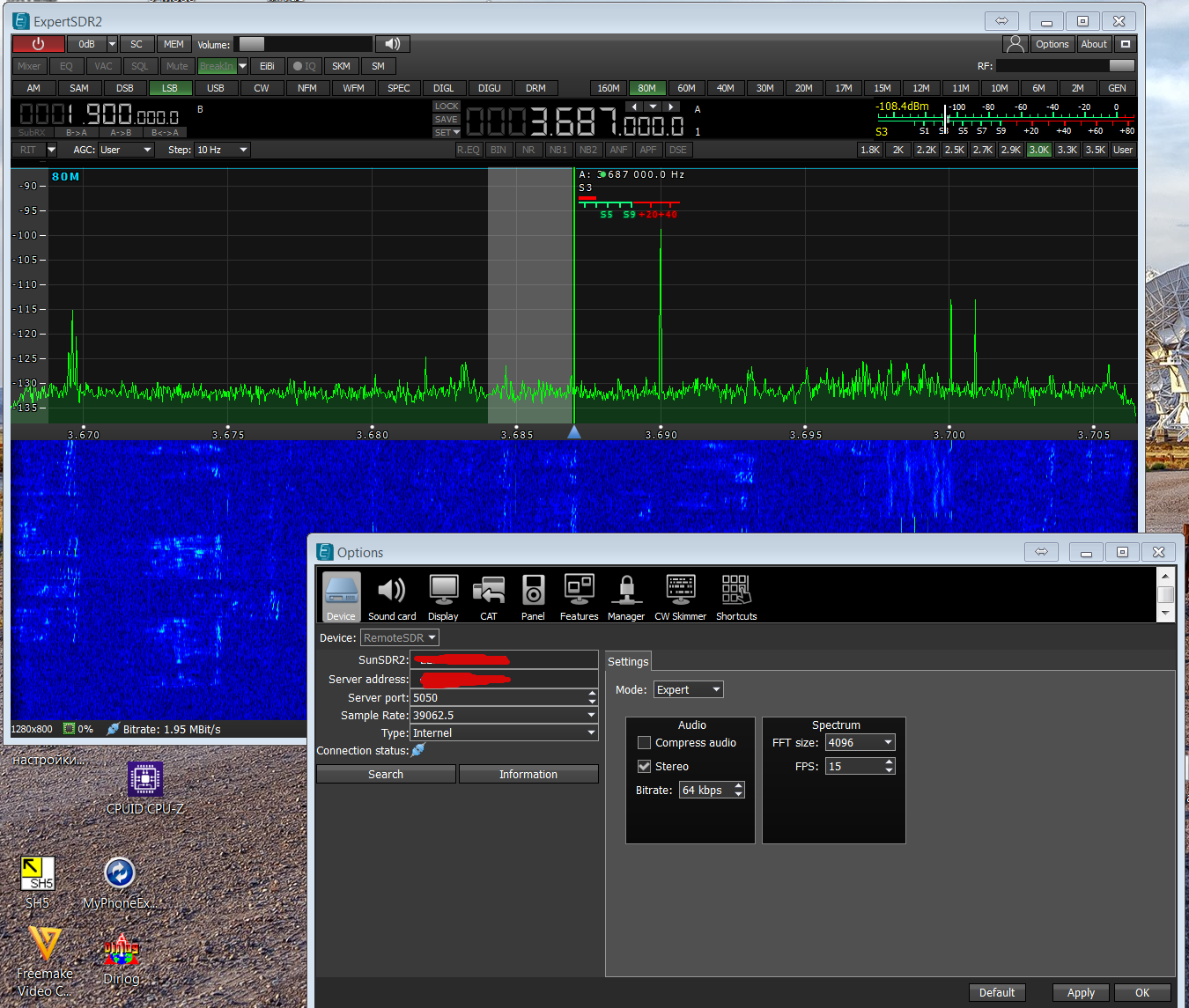This screenshot has width=1189, height=1008.
Task: Open Shortcuts settings icon
Action: (x=736, y=597)
